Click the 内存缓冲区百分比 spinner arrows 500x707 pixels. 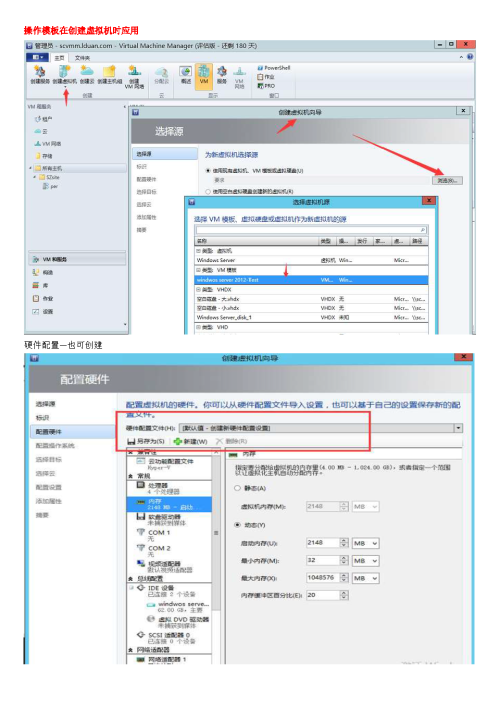pyautogui.click(x=344, y=595)
